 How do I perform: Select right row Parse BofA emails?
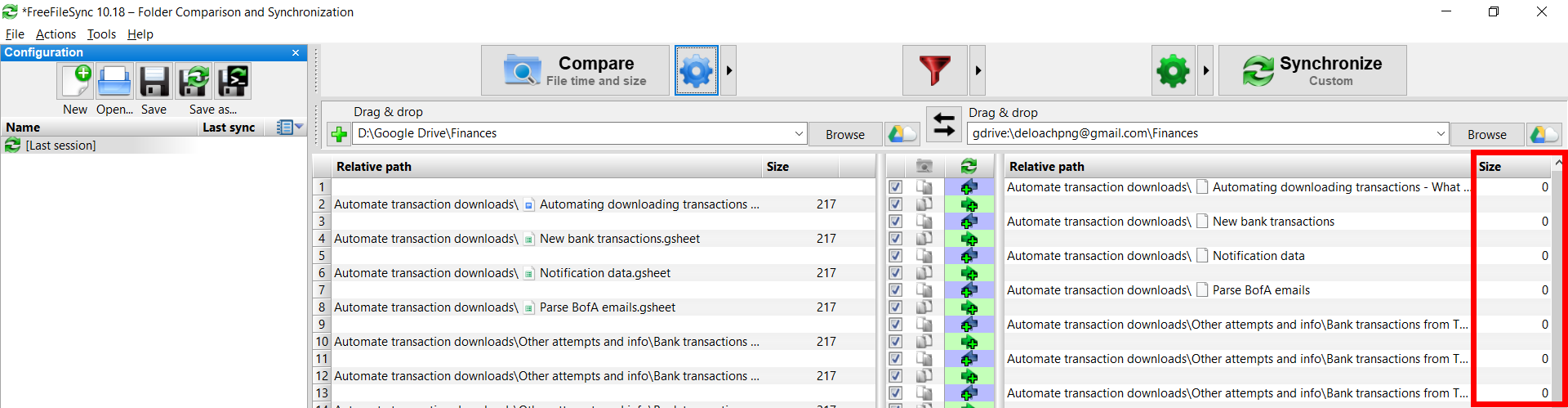click(1278, 290)
